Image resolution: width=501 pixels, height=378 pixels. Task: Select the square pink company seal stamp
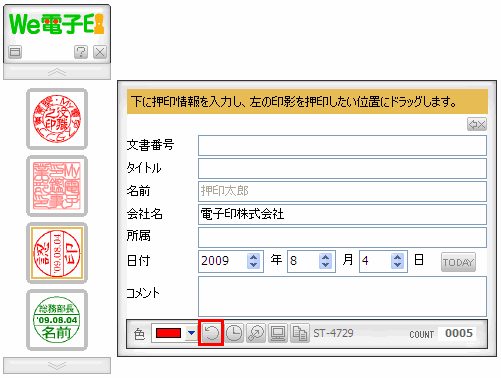tap(57, 186)
